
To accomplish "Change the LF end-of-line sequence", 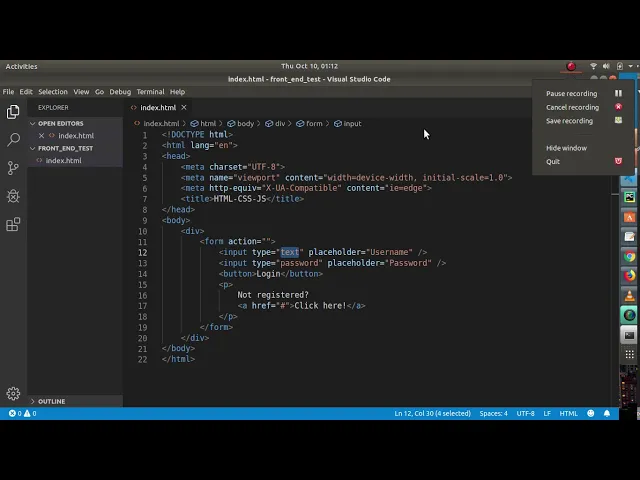I will [x=547, y=413].
